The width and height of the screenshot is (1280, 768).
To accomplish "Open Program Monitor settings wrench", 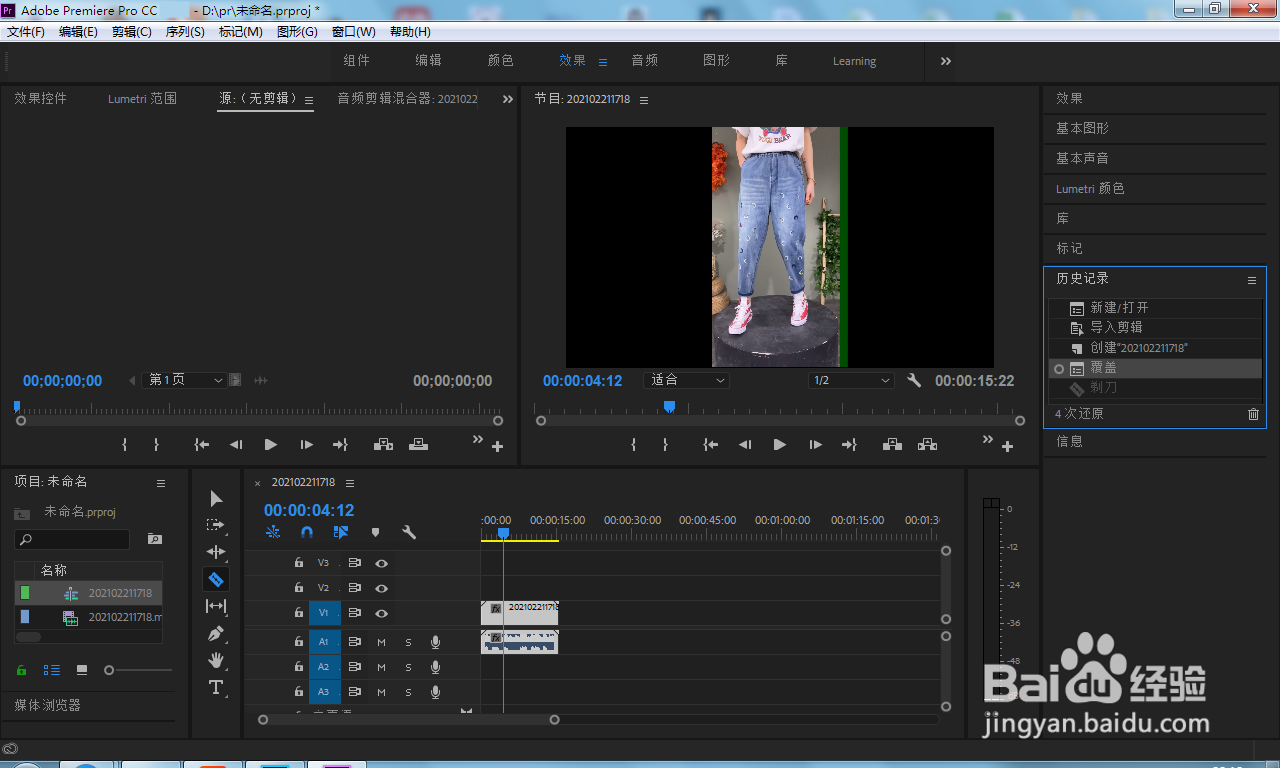I will pyautogui.click(x=913, y=381).
